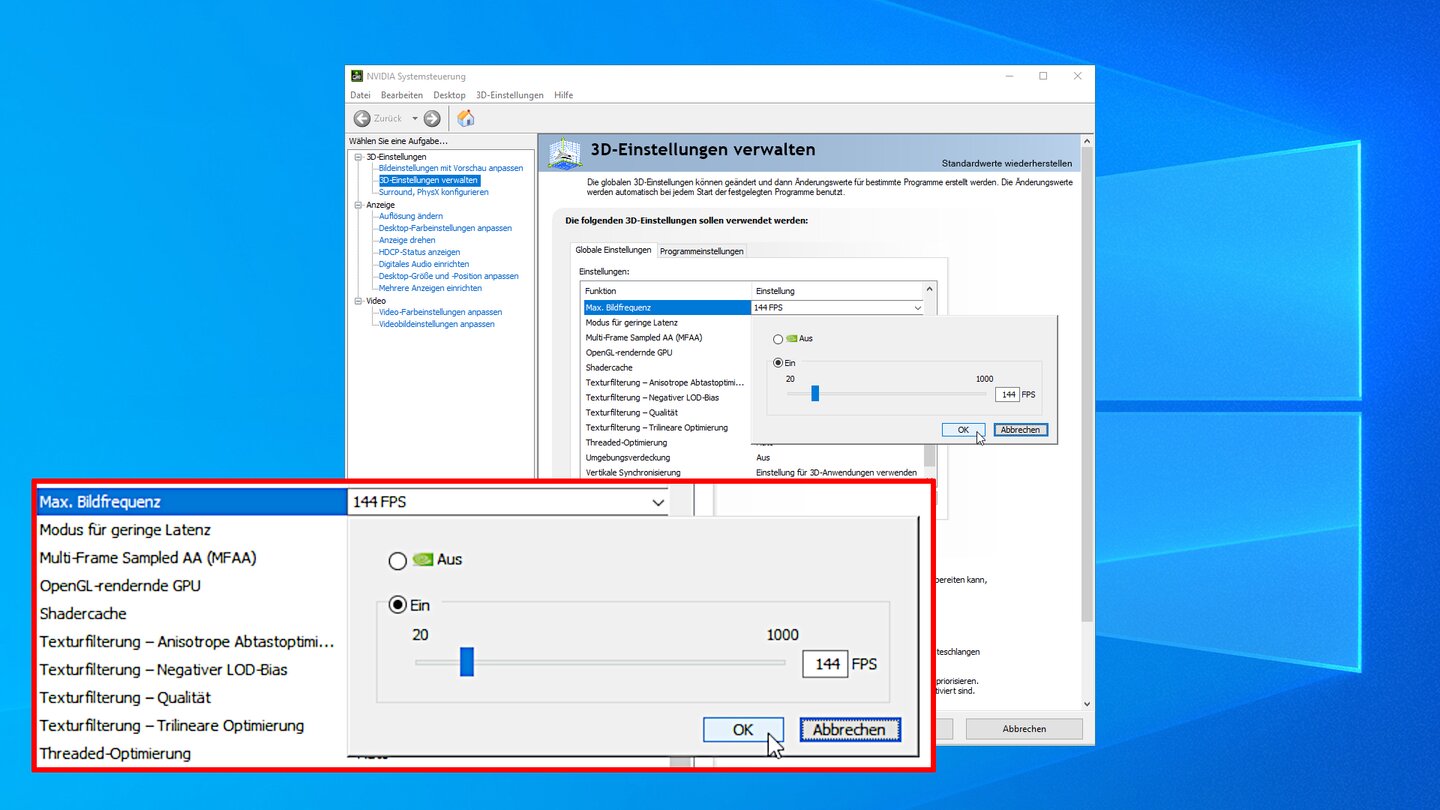Image resolution: width=1440 pixels, height=810 pixels.
Task: Click the NVIDIA Systemsteuerung title bar icon
Action: tap(357, 76)
